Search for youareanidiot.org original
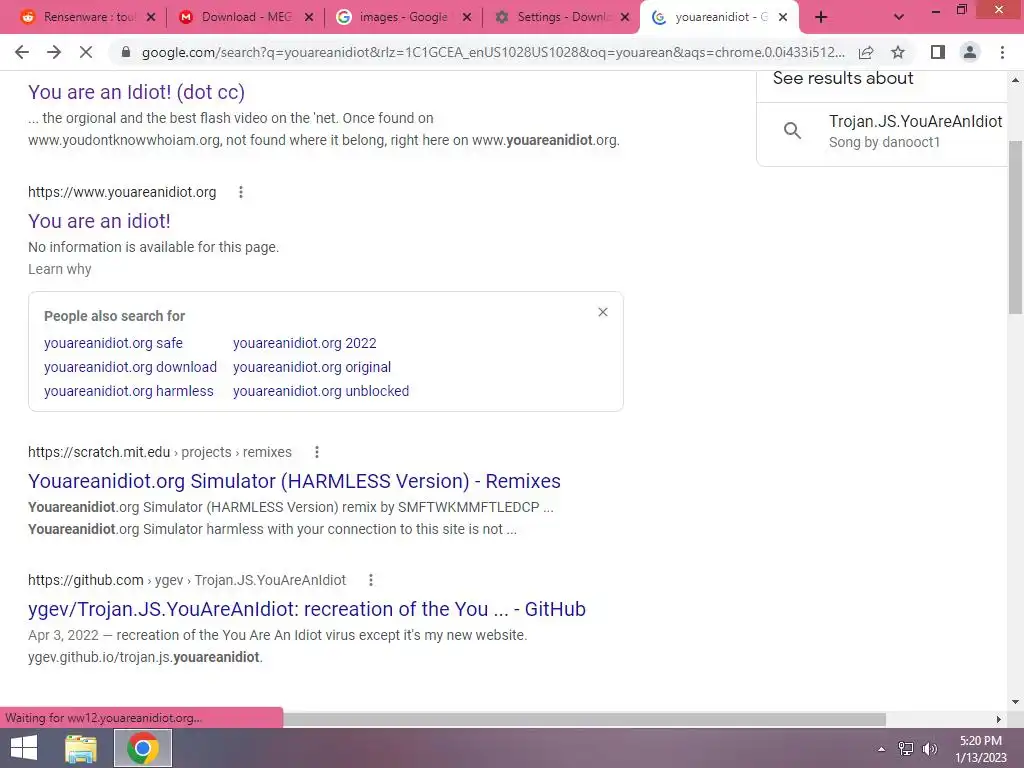This screenshot has height=768, width=1024. 312,367
